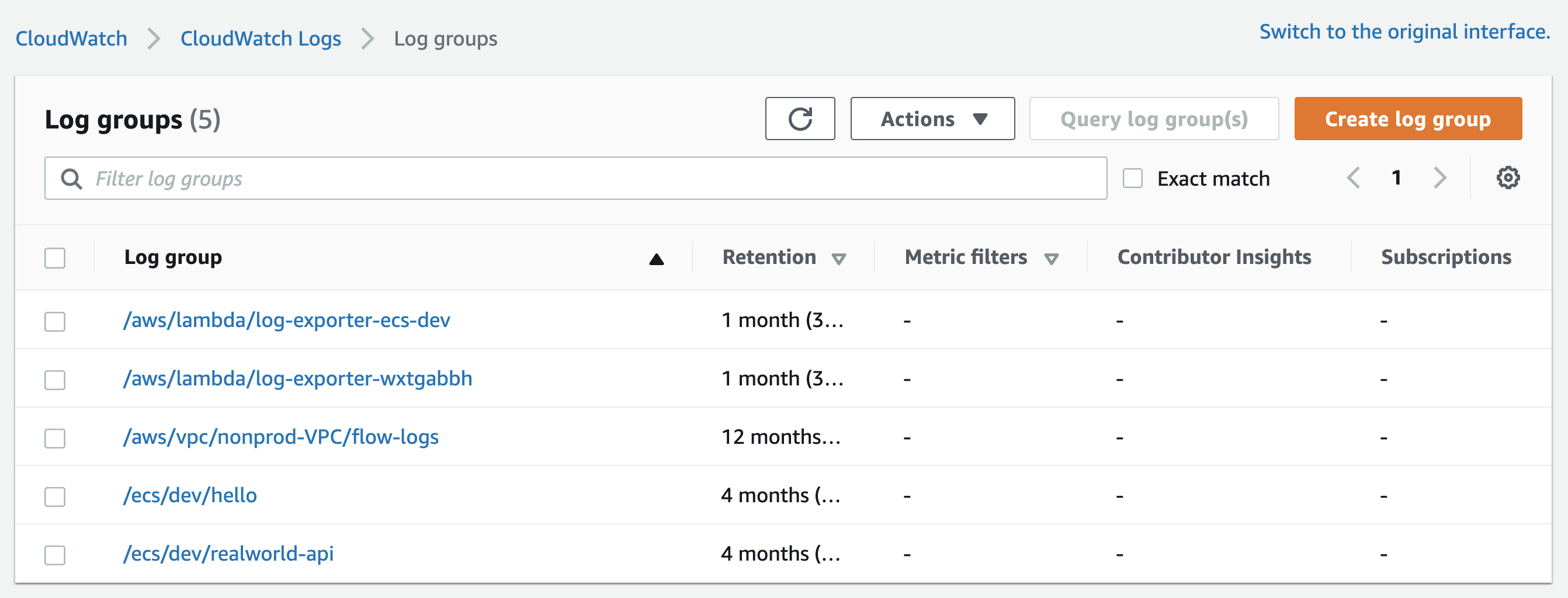Open the Metric filters column filter icon

[x=1051, y=259]
